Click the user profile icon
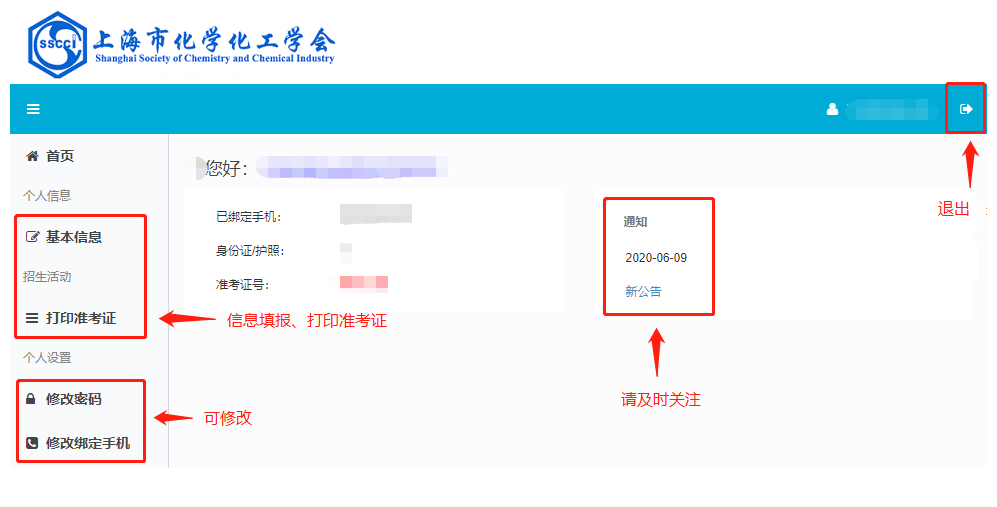 point(832,109)
